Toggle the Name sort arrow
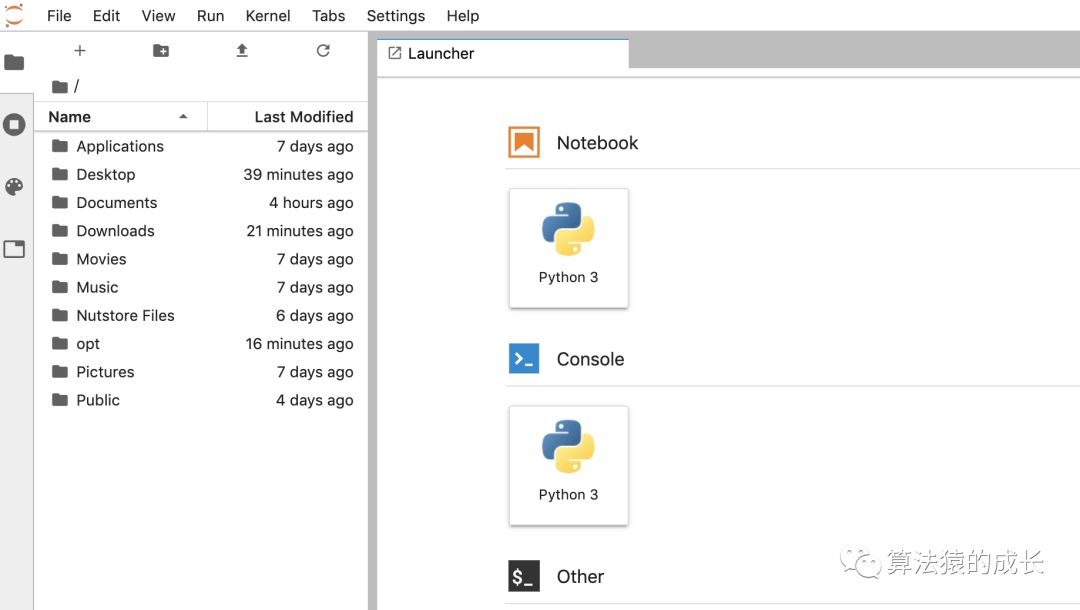The height and width of the screenshot is (610, 1080). coord(183,117)
